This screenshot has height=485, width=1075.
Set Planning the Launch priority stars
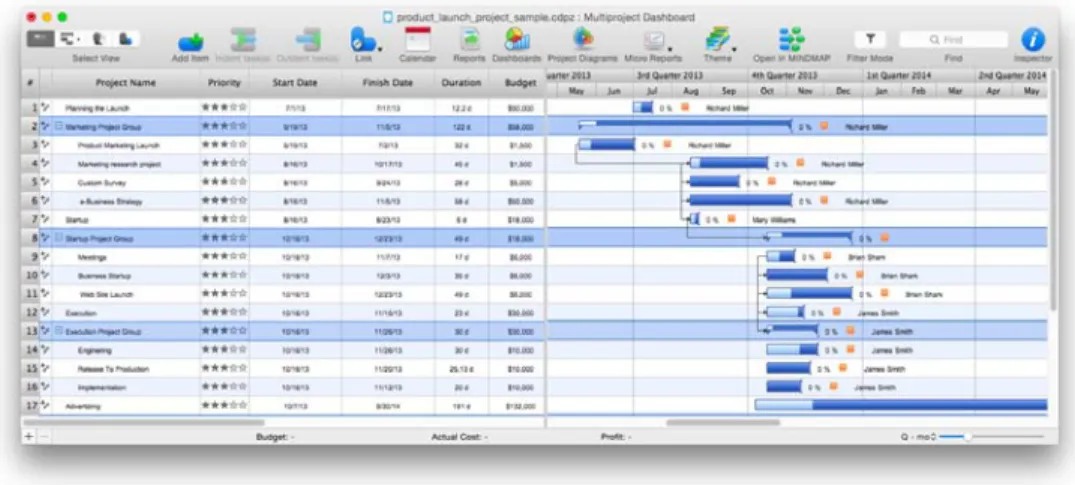[224, 107]
